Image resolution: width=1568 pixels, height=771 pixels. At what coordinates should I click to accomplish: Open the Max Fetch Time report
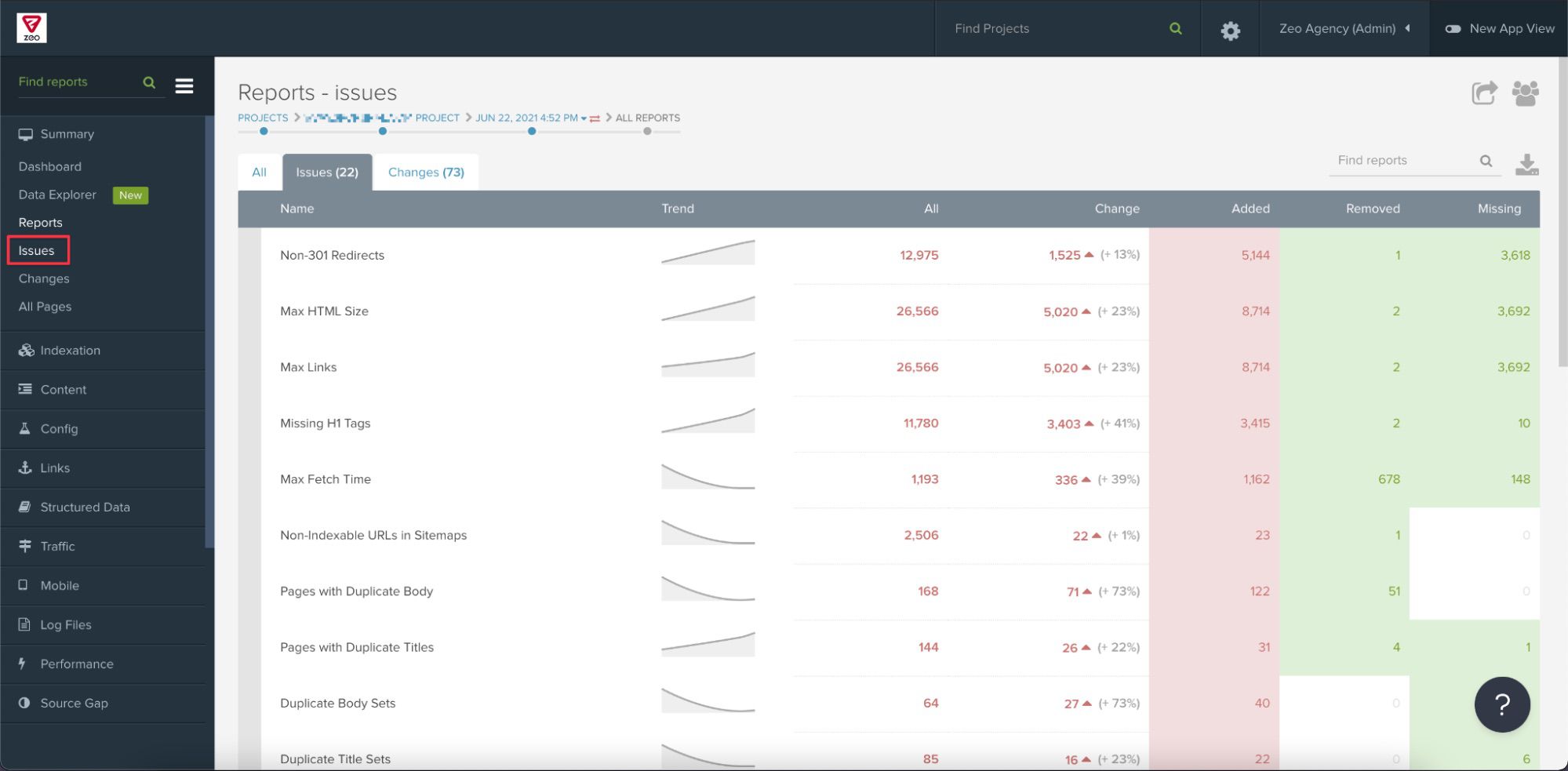coord(326,479)
